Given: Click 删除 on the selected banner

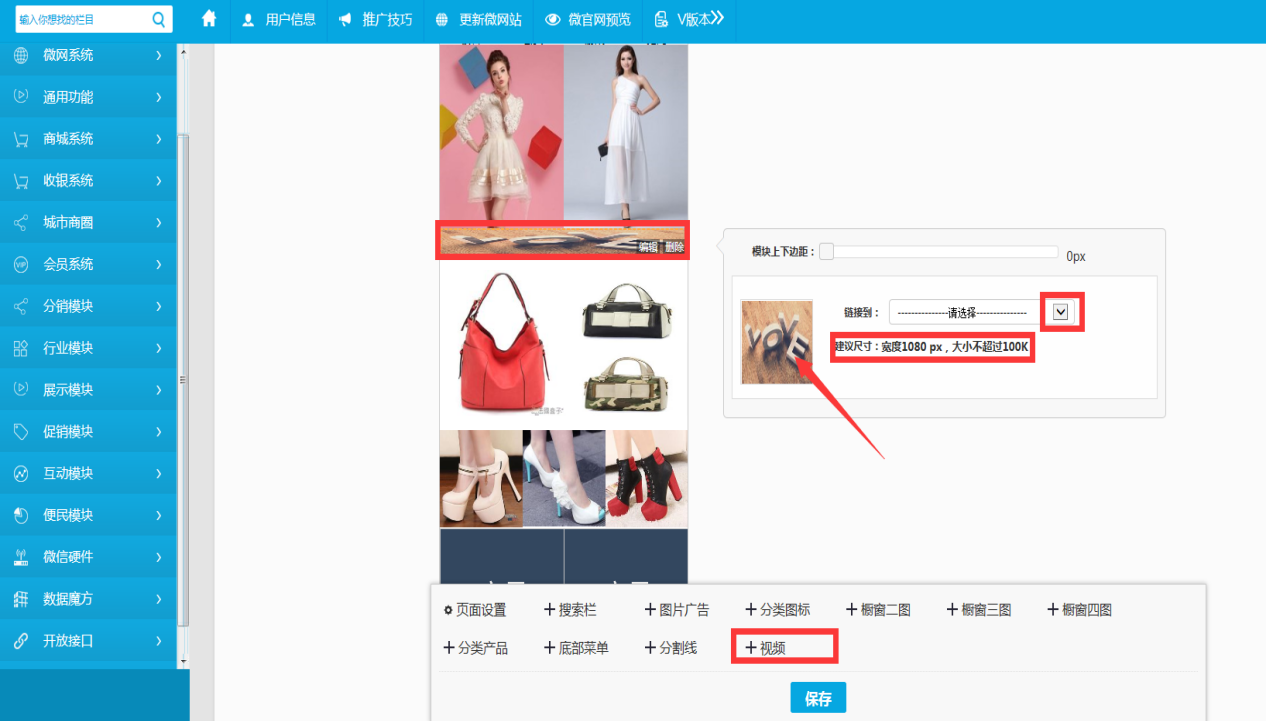Looking at the screenshot, I should [x=675, y=247].
